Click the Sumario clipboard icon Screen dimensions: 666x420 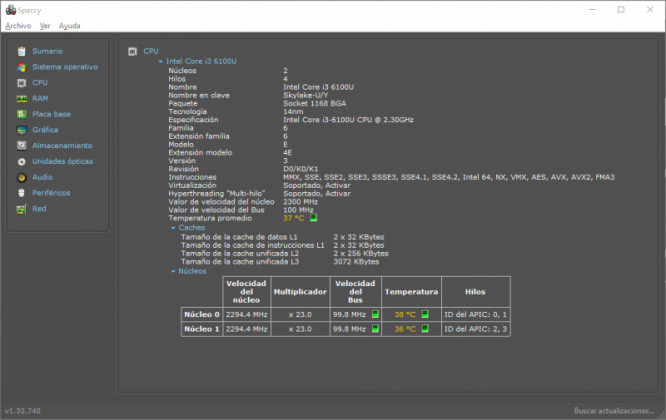22,51
